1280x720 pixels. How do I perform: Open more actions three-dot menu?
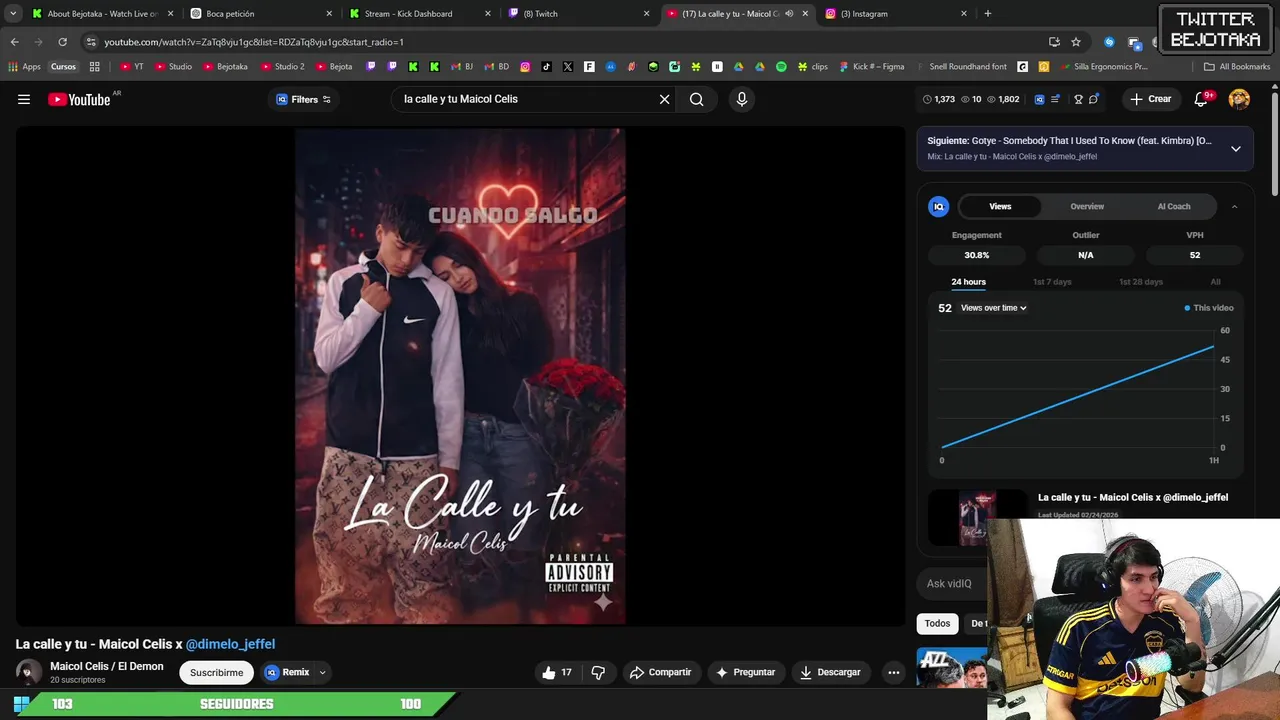[x=894, y=672]
